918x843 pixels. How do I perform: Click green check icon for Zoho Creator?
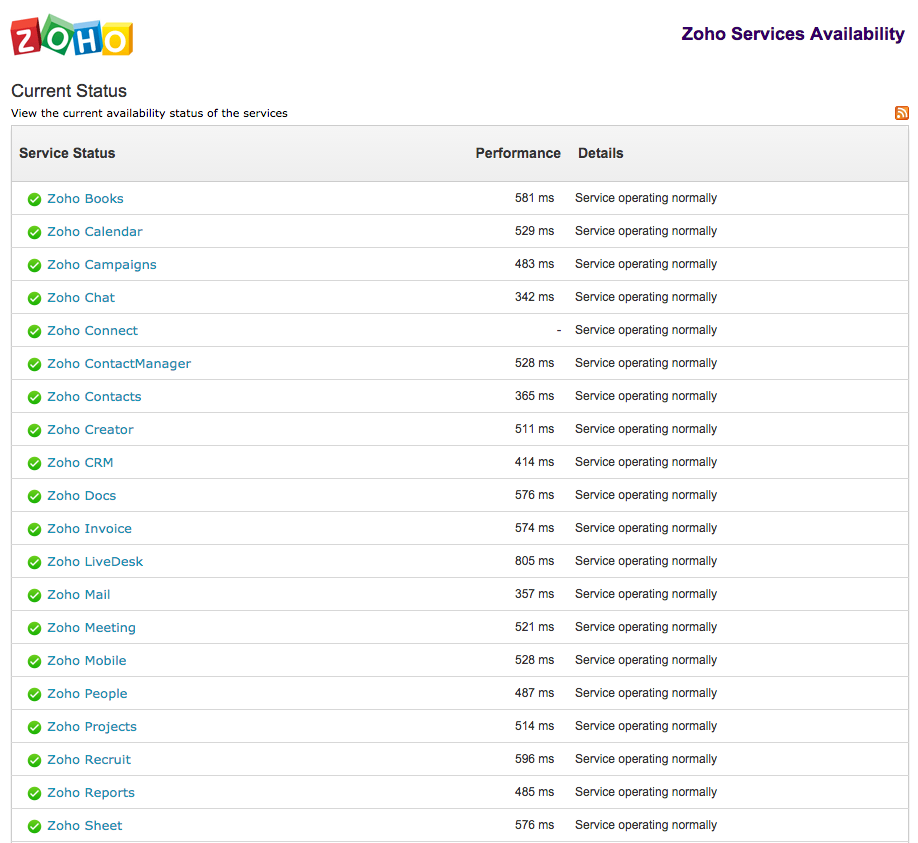35,430
